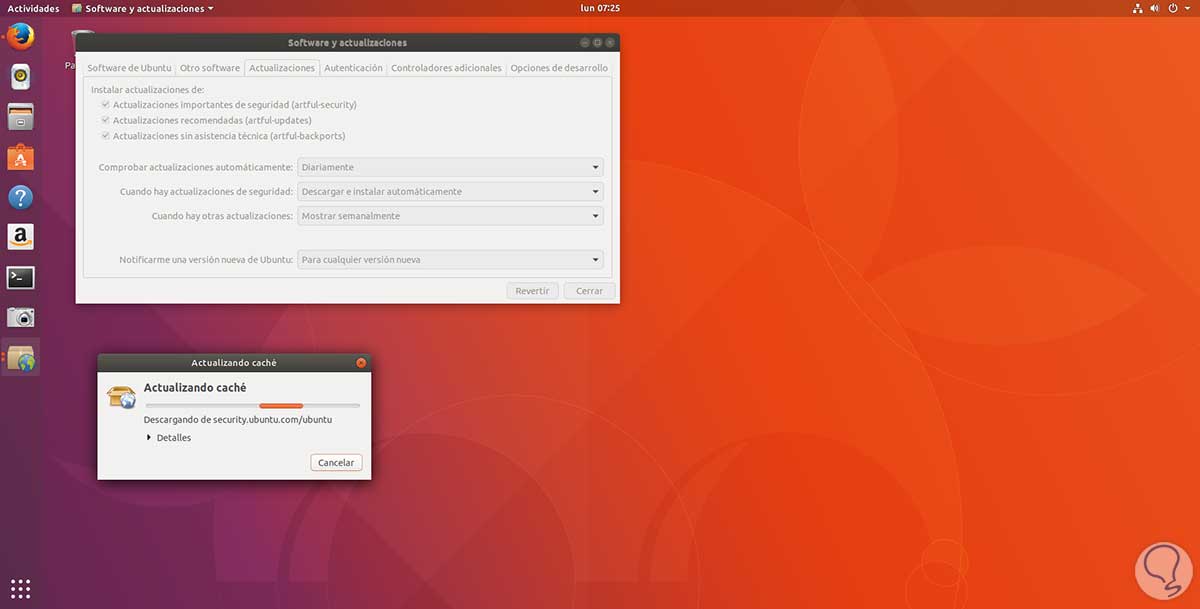Launch Amazon from the dock
Viewport: 1200px width, 609px height.
click(x=20, y=237)
